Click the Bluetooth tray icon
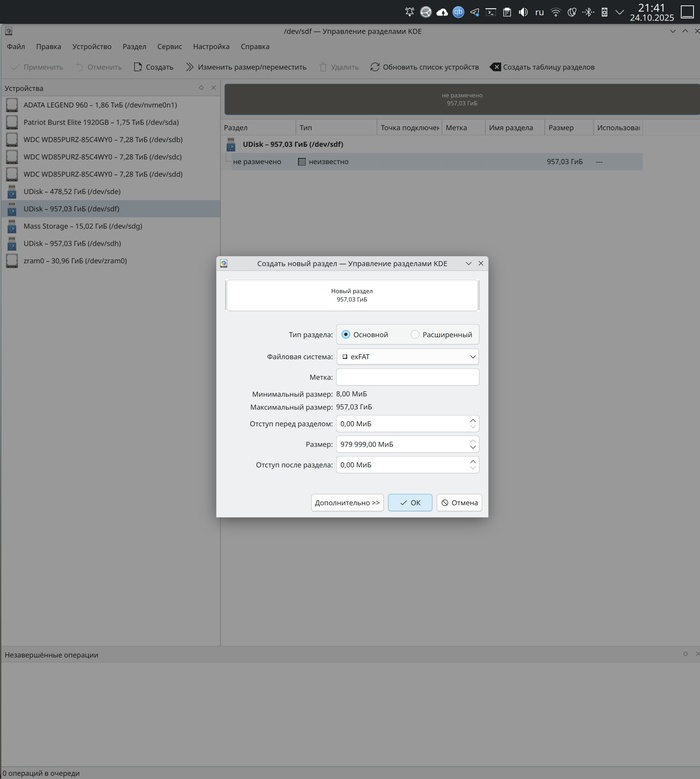The height and width of the screenshot is (779, 700). [x=587, y=12]
